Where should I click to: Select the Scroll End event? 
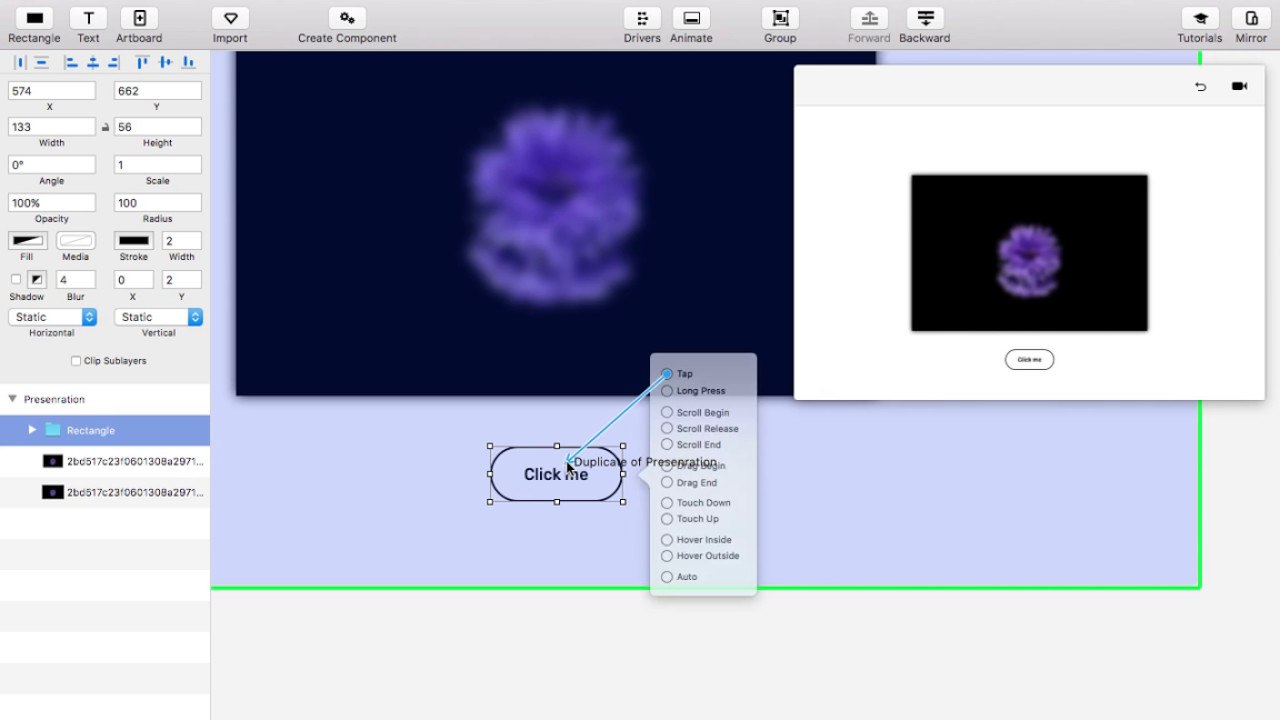667,444
